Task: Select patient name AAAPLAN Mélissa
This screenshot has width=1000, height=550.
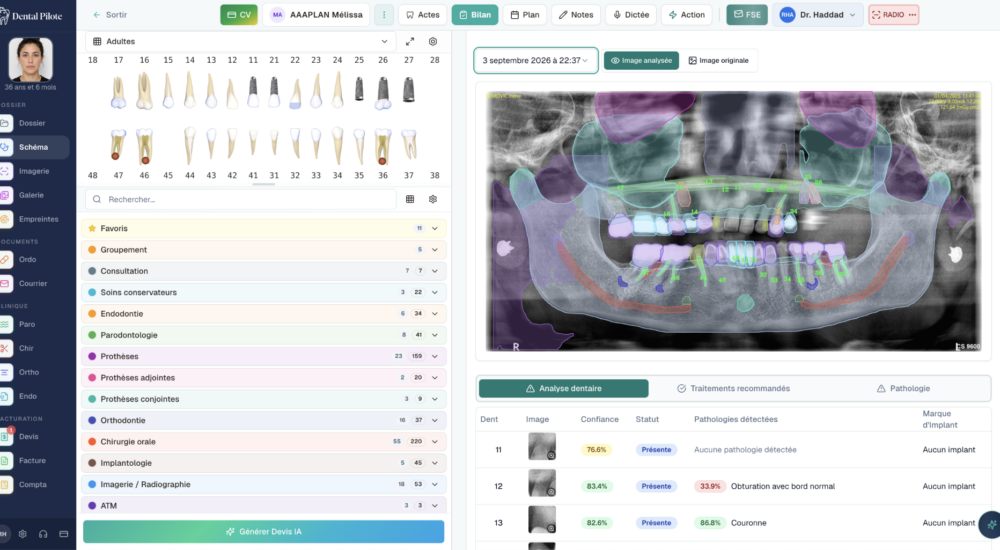Action: tap(317, 15)
